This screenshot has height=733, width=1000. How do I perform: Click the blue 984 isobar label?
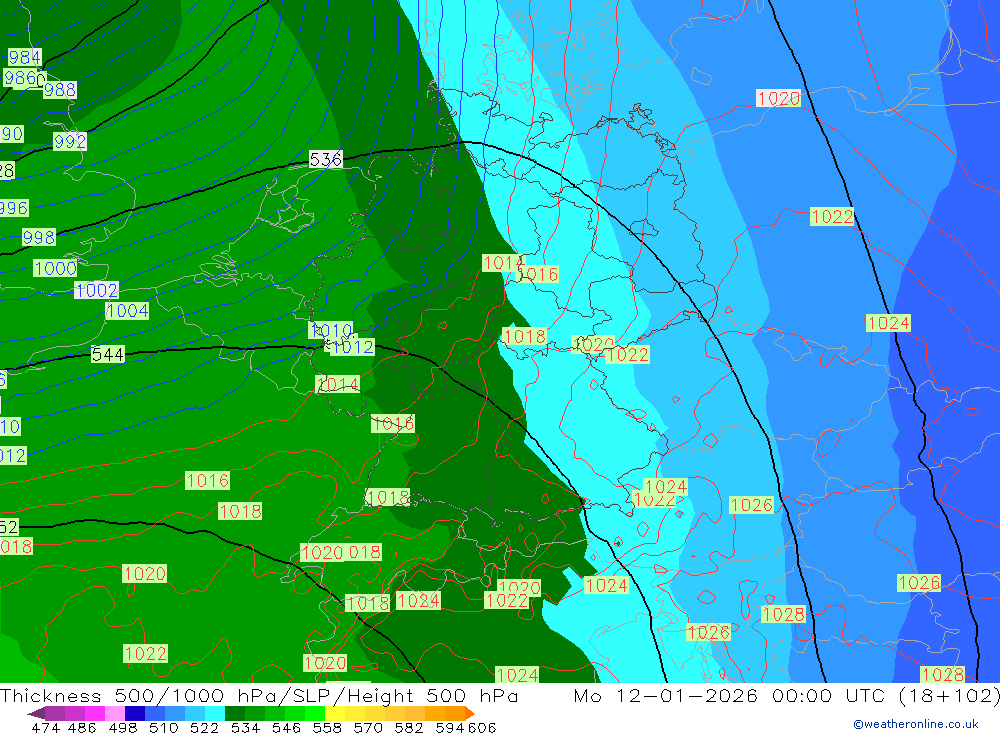click(x=25, y=57)
